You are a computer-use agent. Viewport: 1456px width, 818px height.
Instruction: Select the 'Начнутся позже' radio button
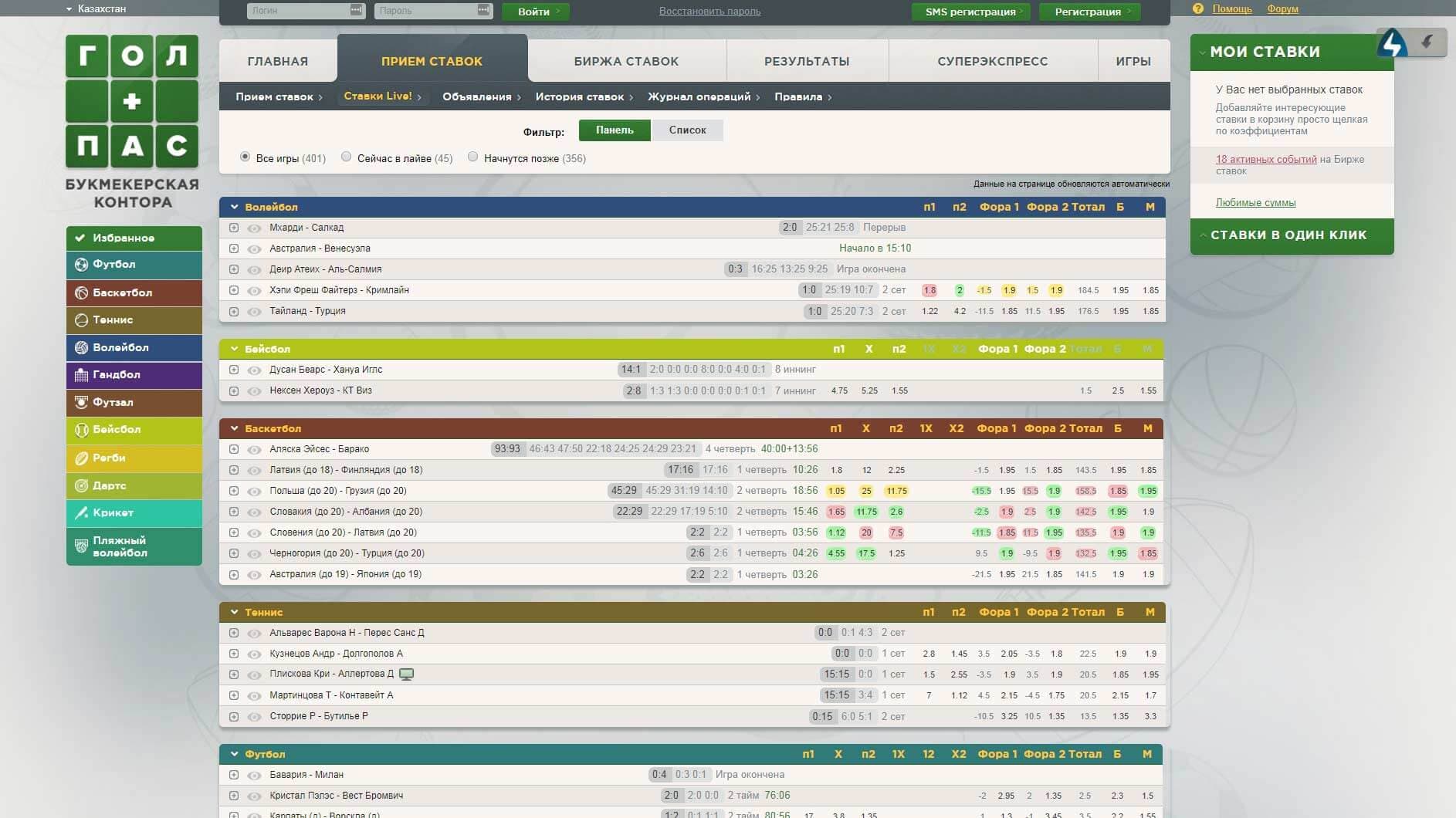click(x=473, y=157)
